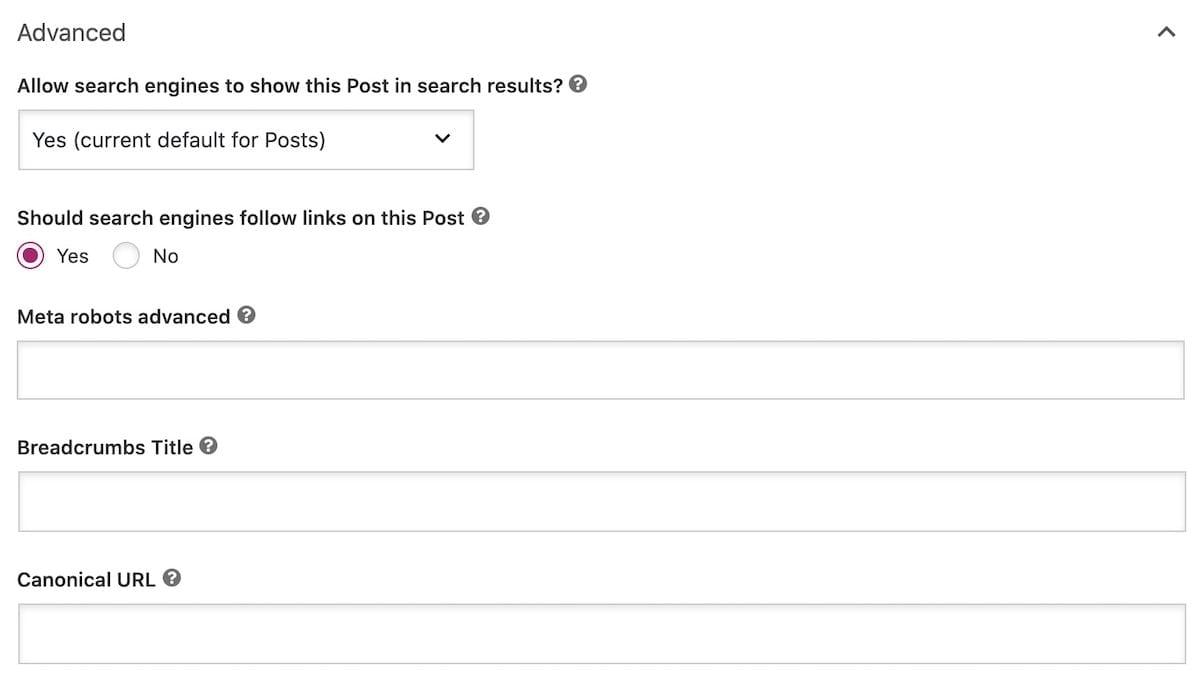The width and height of the screenshot is (1200, 684).
Task: Focus the Meta robots advanced field
Action: pyautogui.click(x=600, y=370)
